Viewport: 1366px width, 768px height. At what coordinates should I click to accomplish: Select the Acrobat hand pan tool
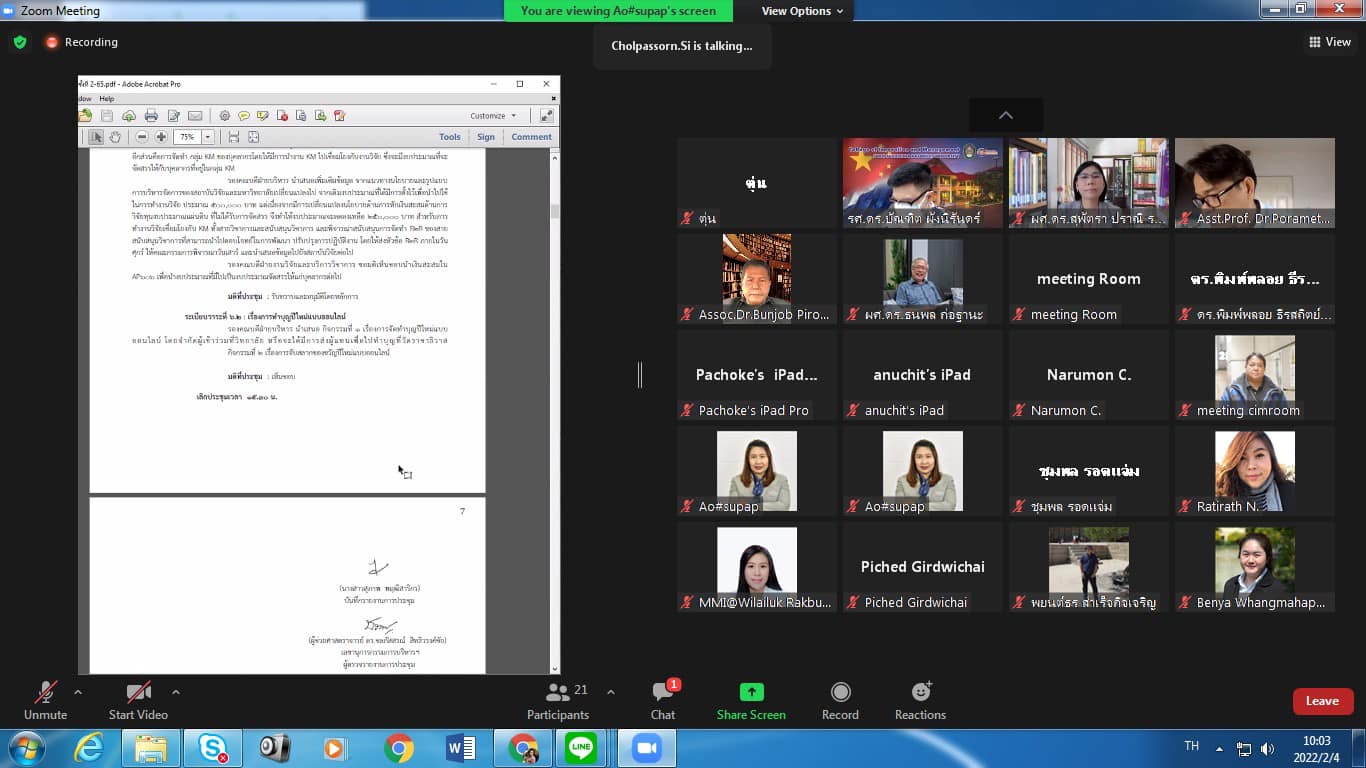pos(115,137)
